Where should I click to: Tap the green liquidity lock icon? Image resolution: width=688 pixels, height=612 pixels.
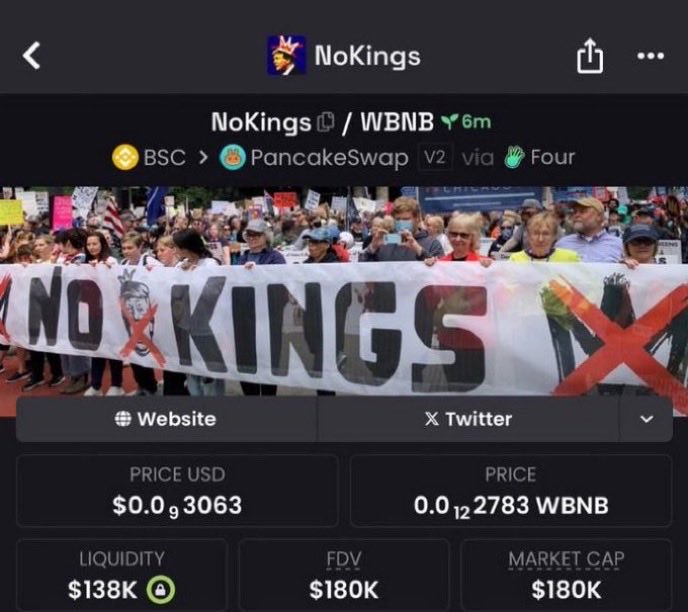click(161, 589)
